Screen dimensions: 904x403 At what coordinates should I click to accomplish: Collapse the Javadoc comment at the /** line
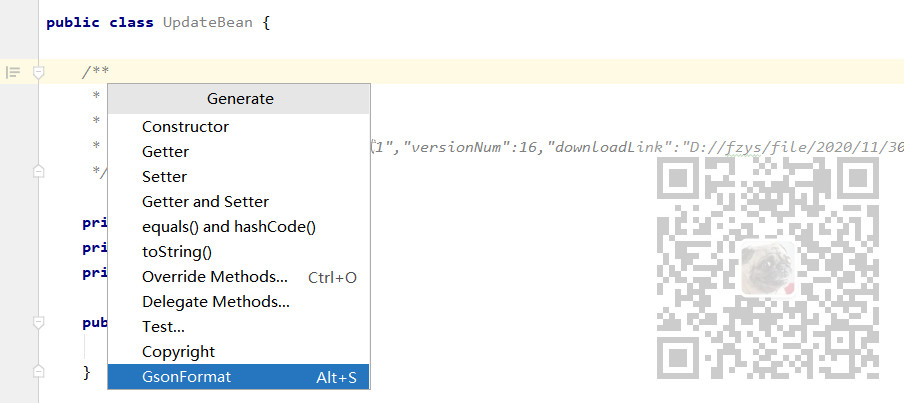(x=39, y=72)
